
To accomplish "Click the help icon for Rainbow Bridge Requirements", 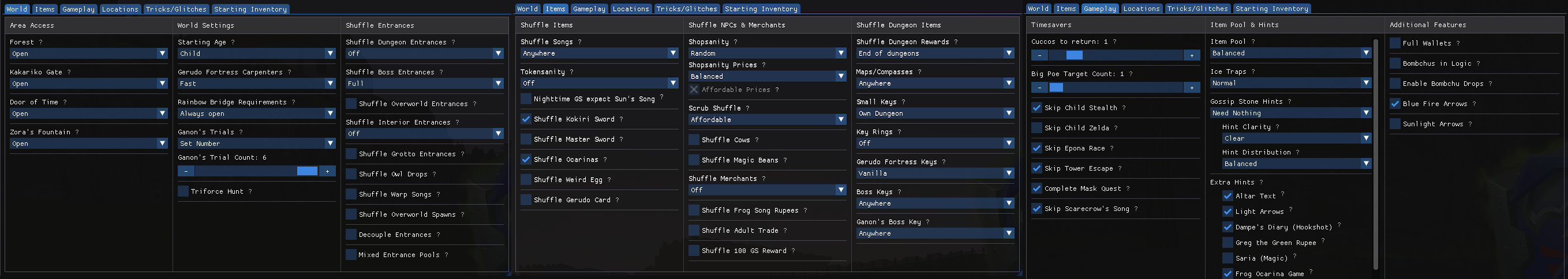I will click(x=293, y=102).
